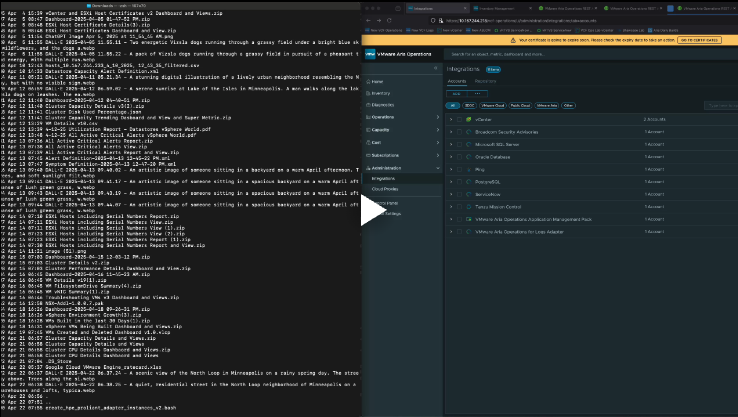The height and width of the screenshot is (417, 738).
Task: Click the Oracle Database icon
Action: [469, 157]
